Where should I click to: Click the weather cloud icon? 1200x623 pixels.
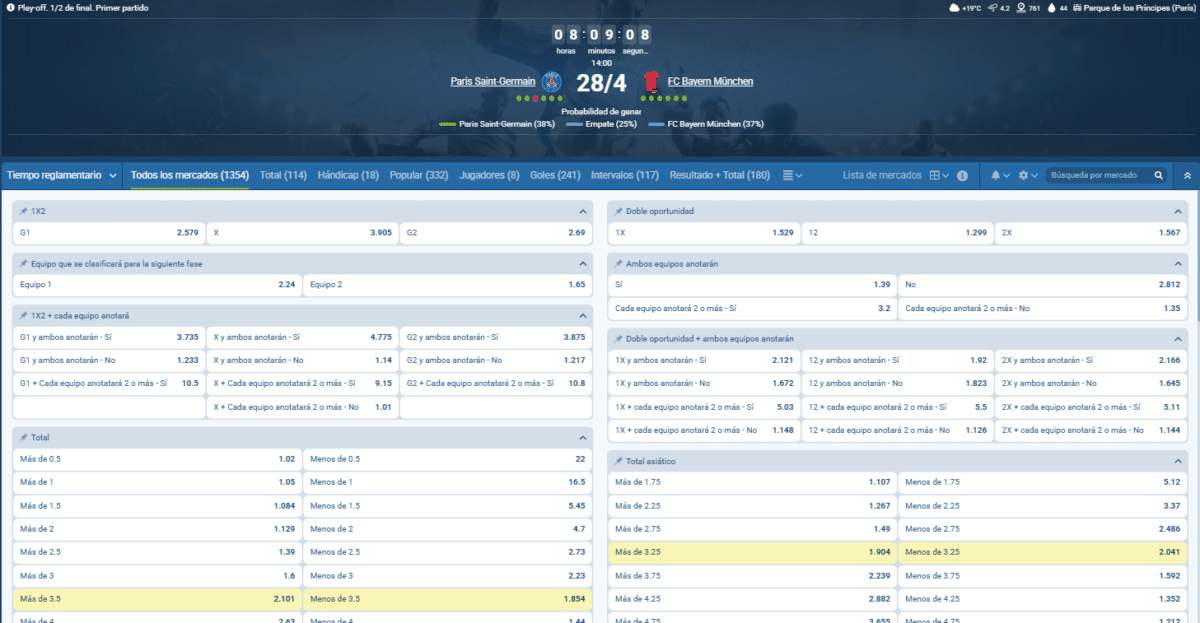pyautogui.click(x=956, y=7)
